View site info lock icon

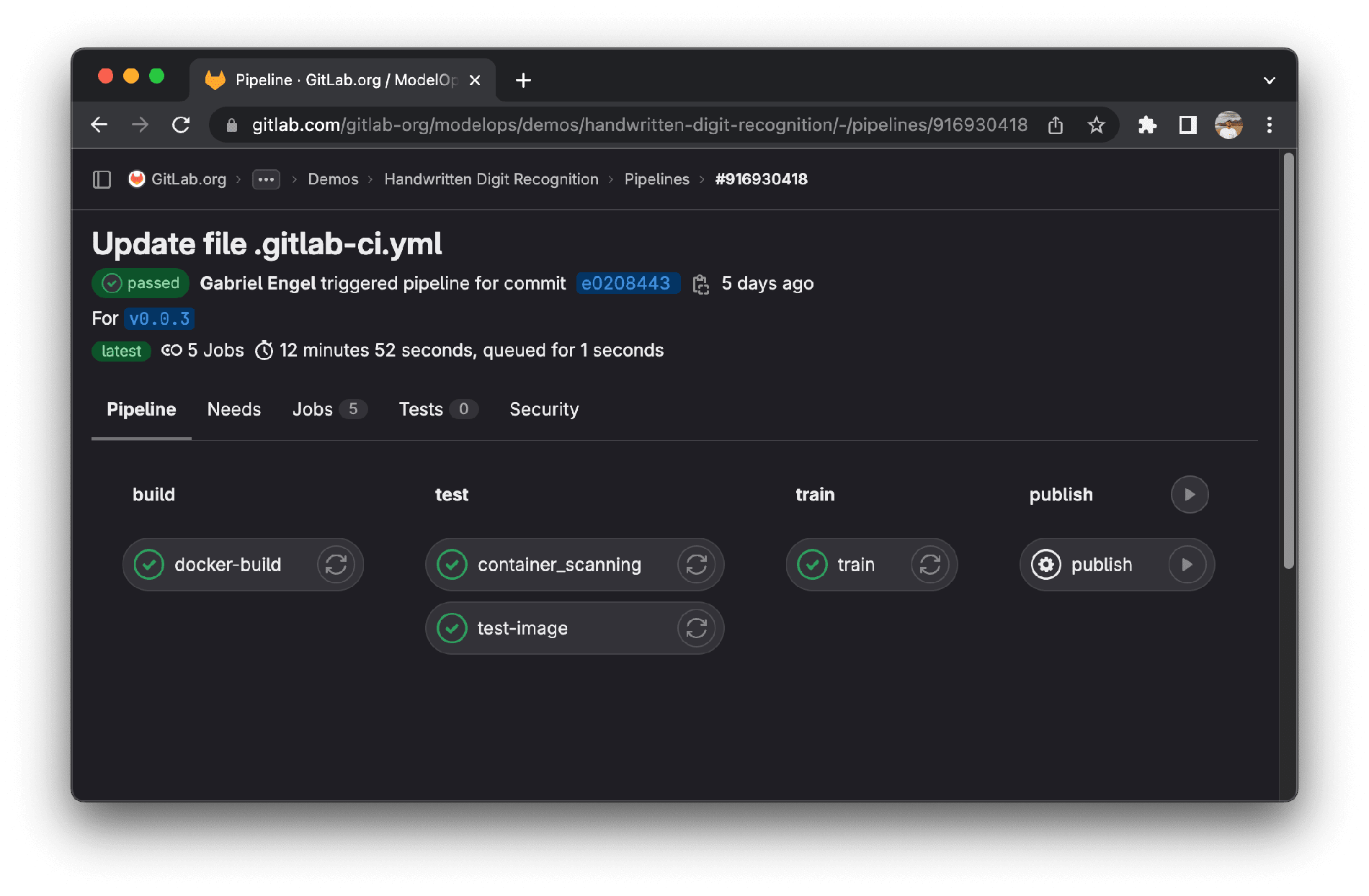231,125
